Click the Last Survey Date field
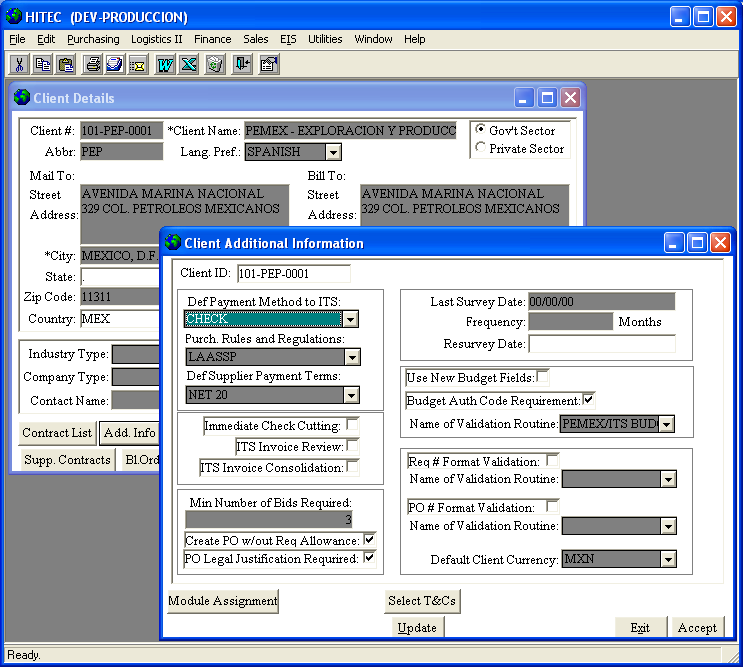 [602, 302]
